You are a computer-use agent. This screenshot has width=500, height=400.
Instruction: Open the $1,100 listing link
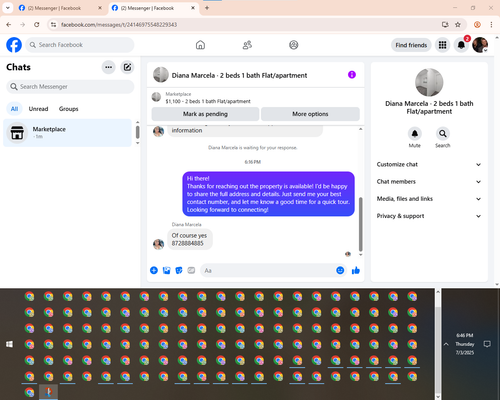208,101
